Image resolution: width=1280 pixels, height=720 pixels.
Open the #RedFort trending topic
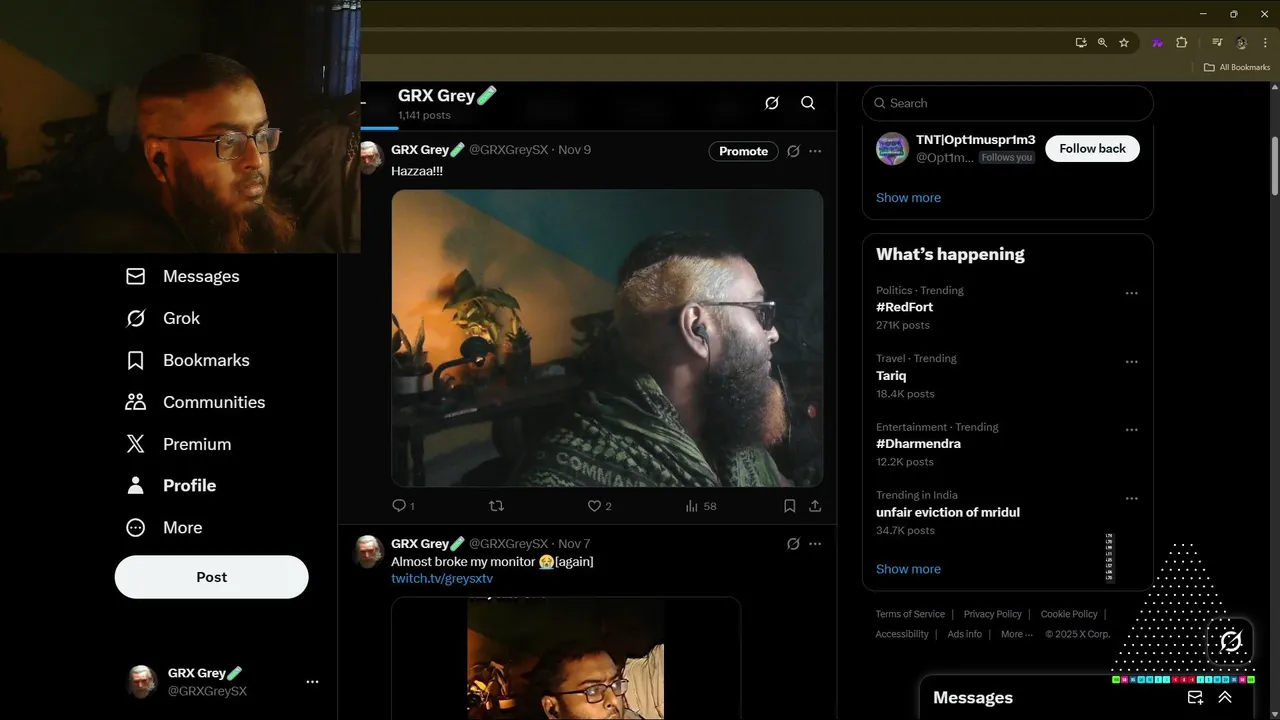(x=904, y=307)
